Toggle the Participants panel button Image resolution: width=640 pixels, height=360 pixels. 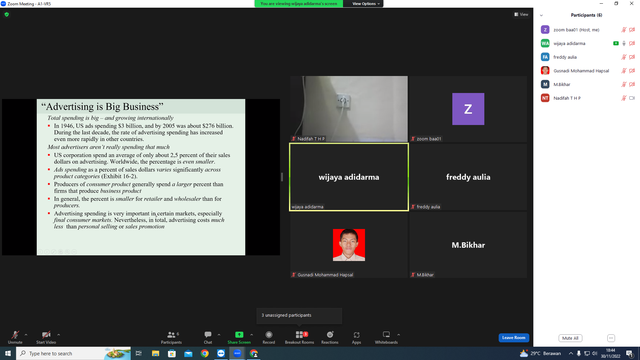coord(171,337)
